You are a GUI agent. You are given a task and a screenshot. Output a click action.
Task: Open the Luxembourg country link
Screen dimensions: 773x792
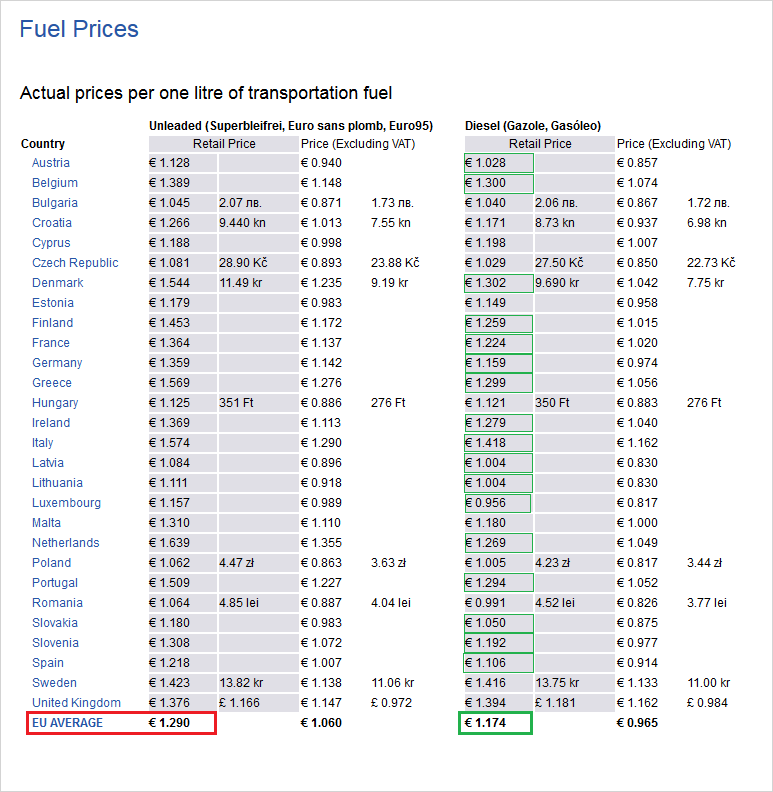(x=66, y=503)
